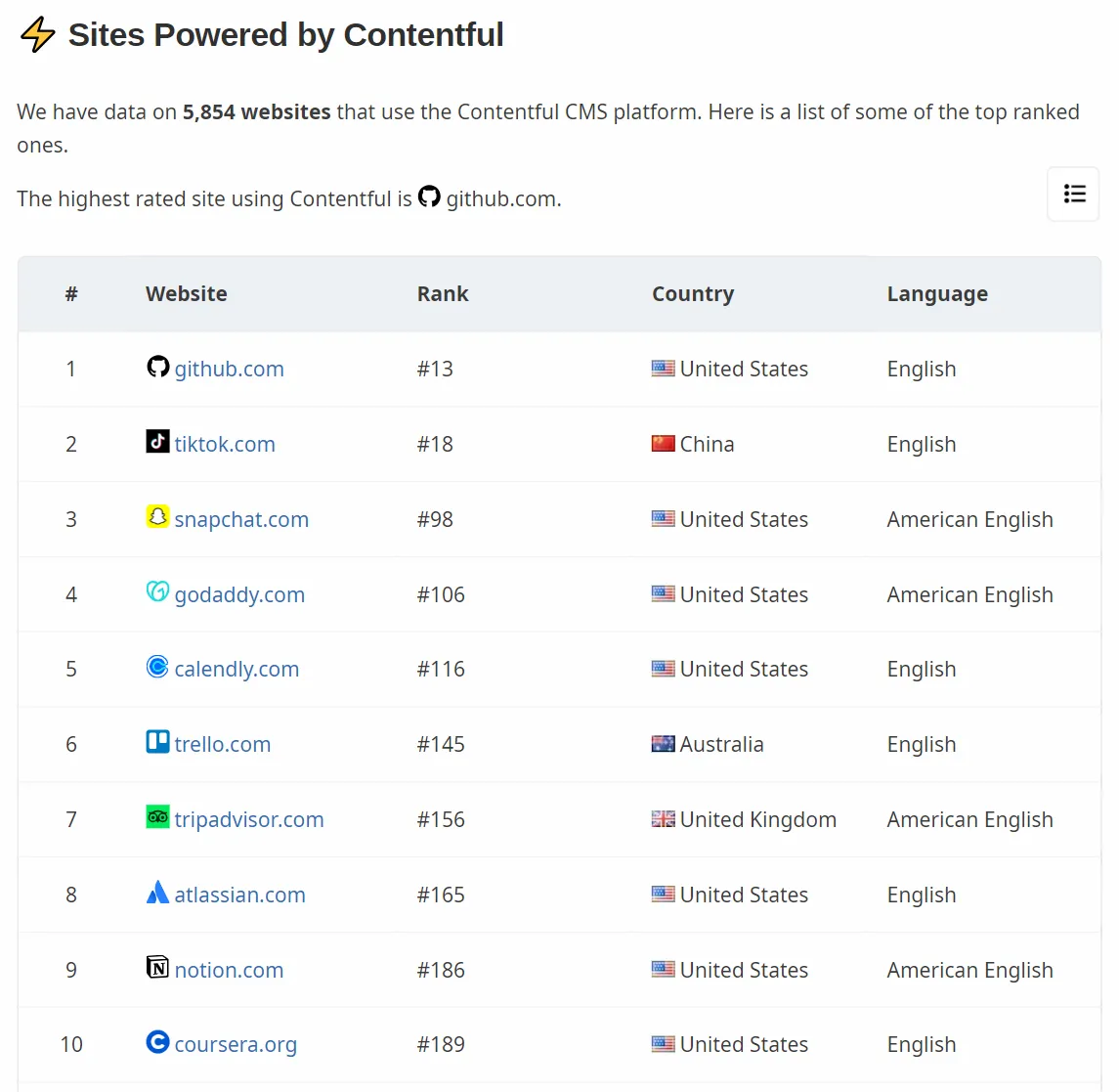Click github.com text in the highest rated sentence
This screenshot has width=1119, height=1092.
(502, 199)
